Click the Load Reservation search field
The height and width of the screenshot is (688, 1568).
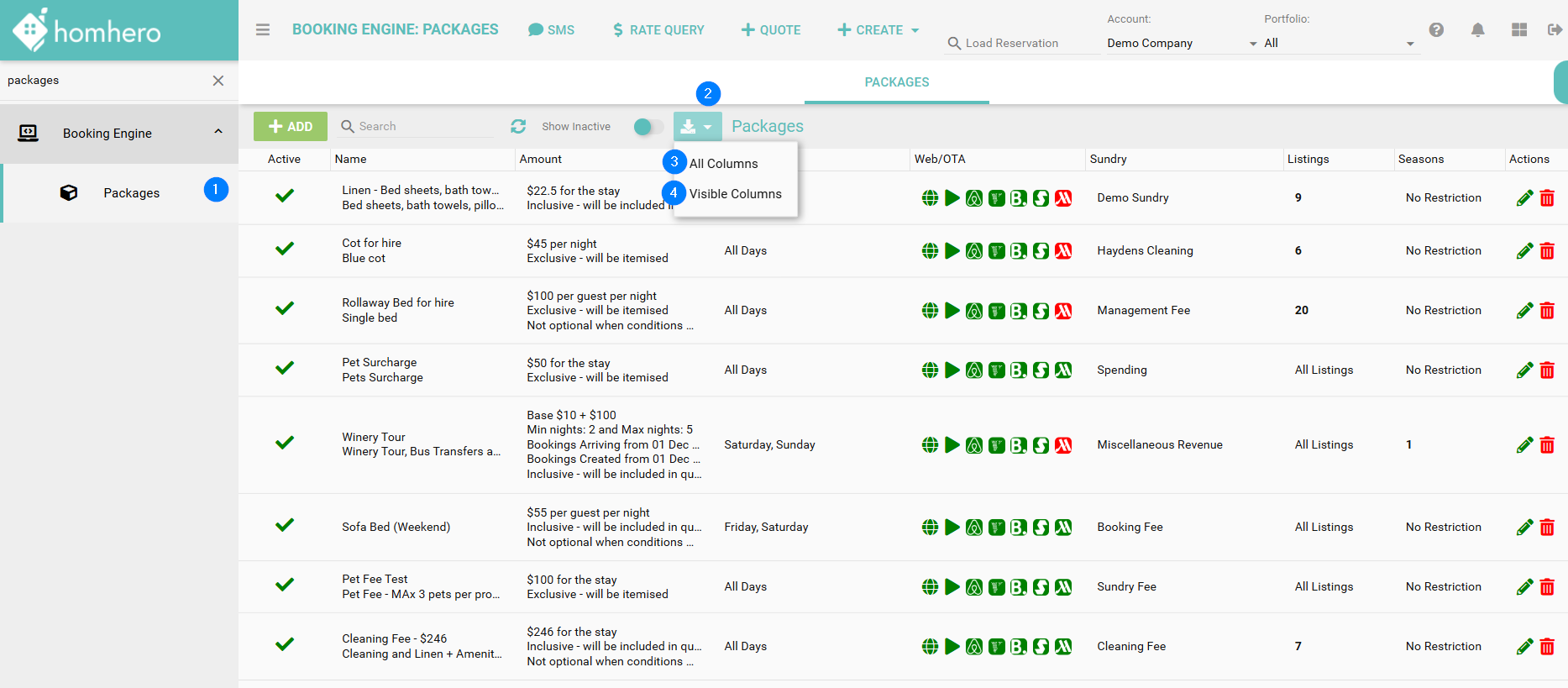[1020, 43]
